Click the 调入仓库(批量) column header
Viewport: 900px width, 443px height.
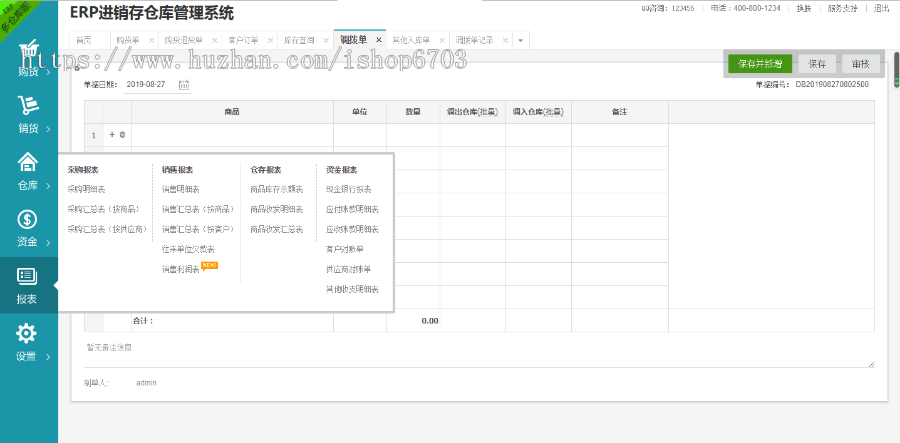[538, 112]
